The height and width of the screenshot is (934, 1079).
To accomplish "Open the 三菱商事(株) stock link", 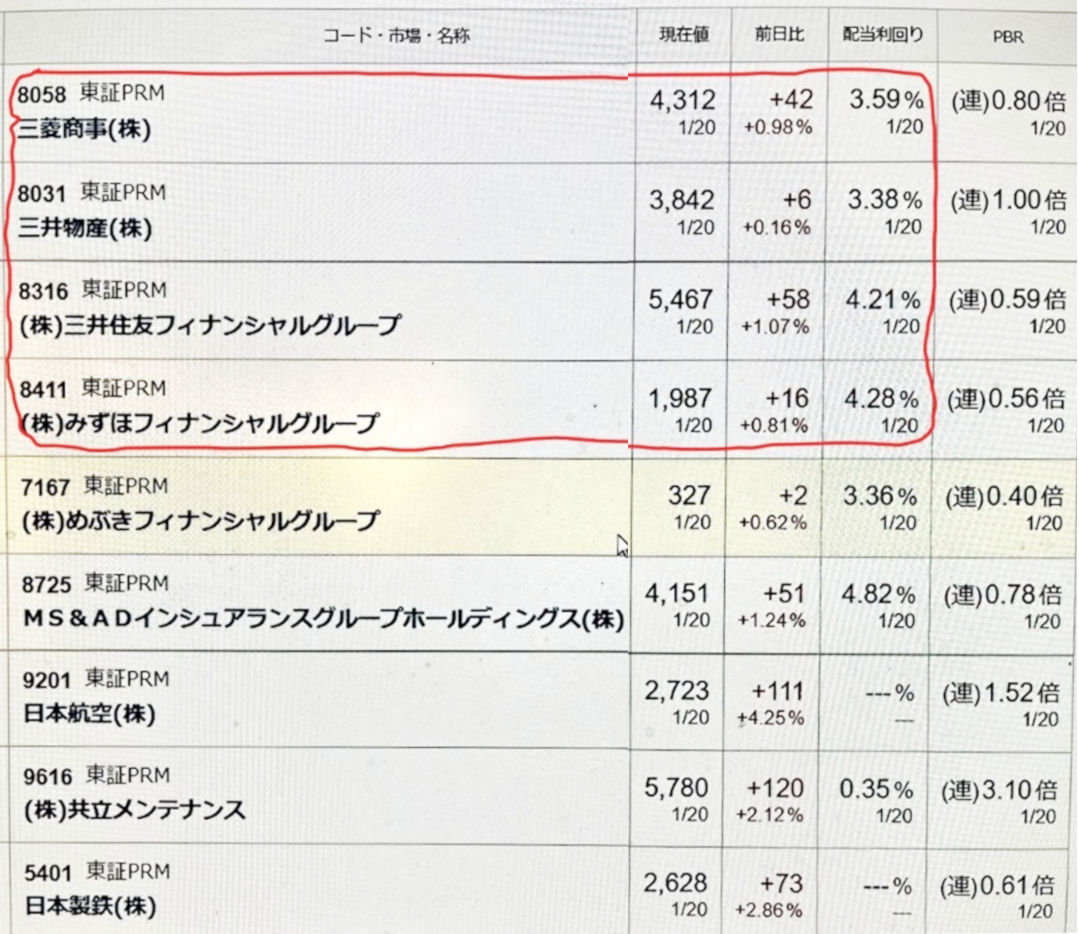I will pyautogui.click(x=84, y=132).
